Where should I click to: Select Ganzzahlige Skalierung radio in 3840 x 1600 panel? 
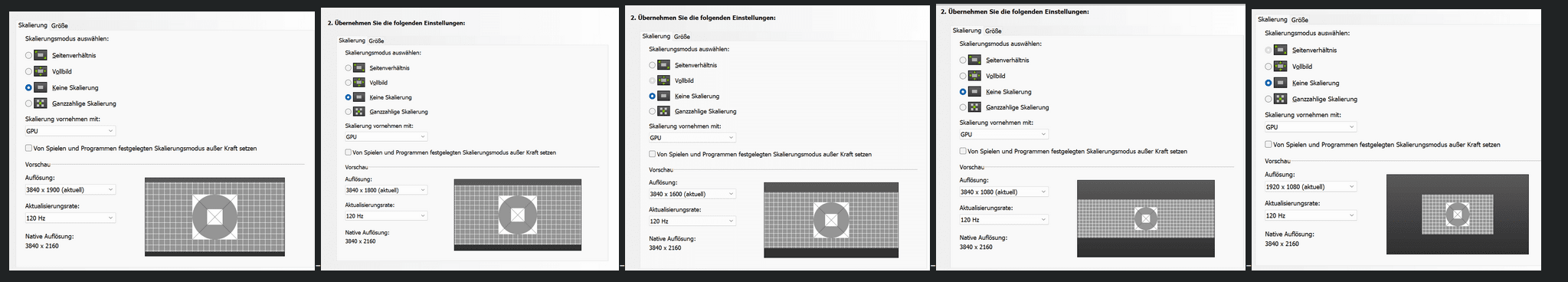653,111
